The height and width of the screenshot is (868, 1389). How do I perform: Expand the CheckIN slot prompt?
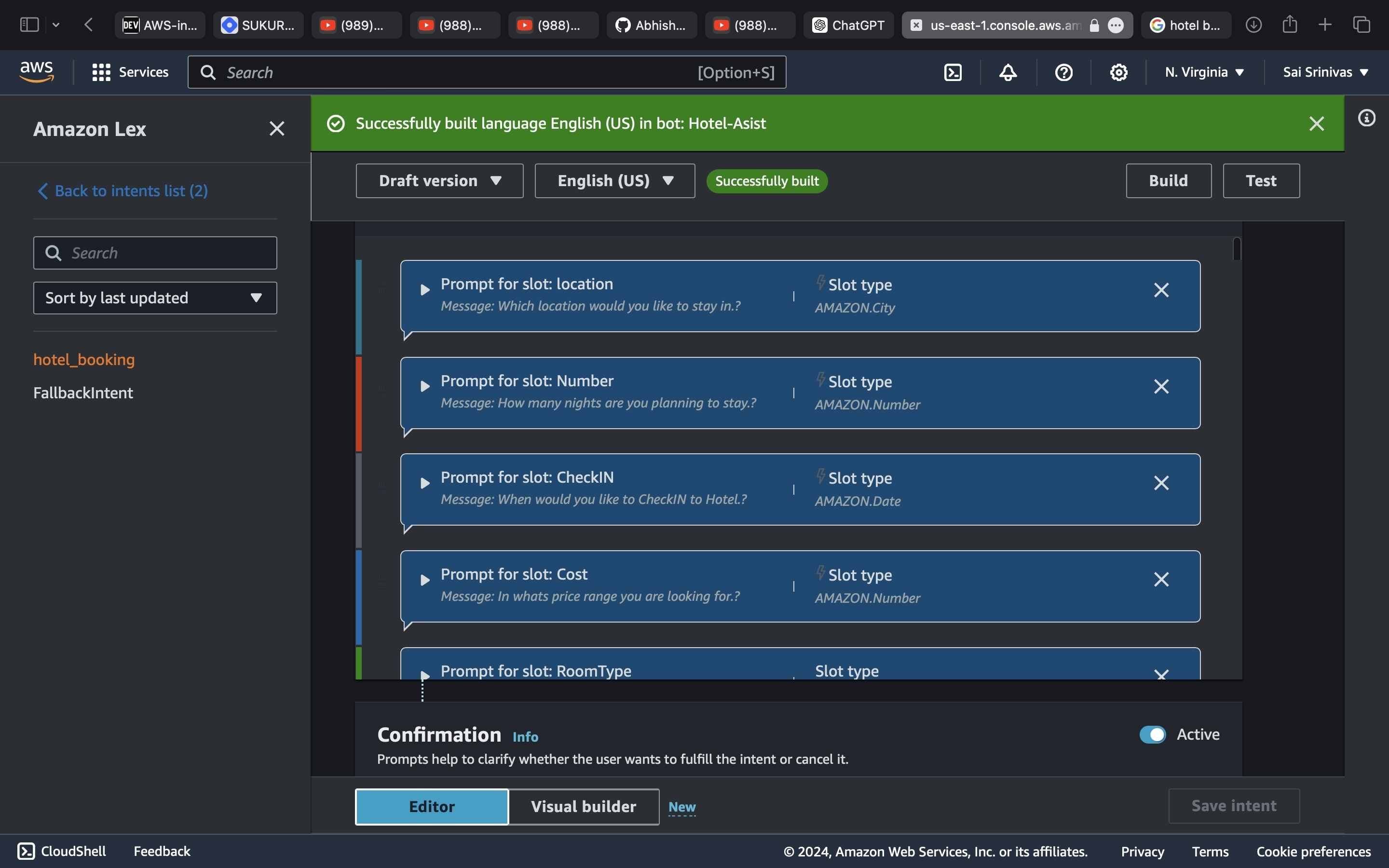click(x=425, y=483)
